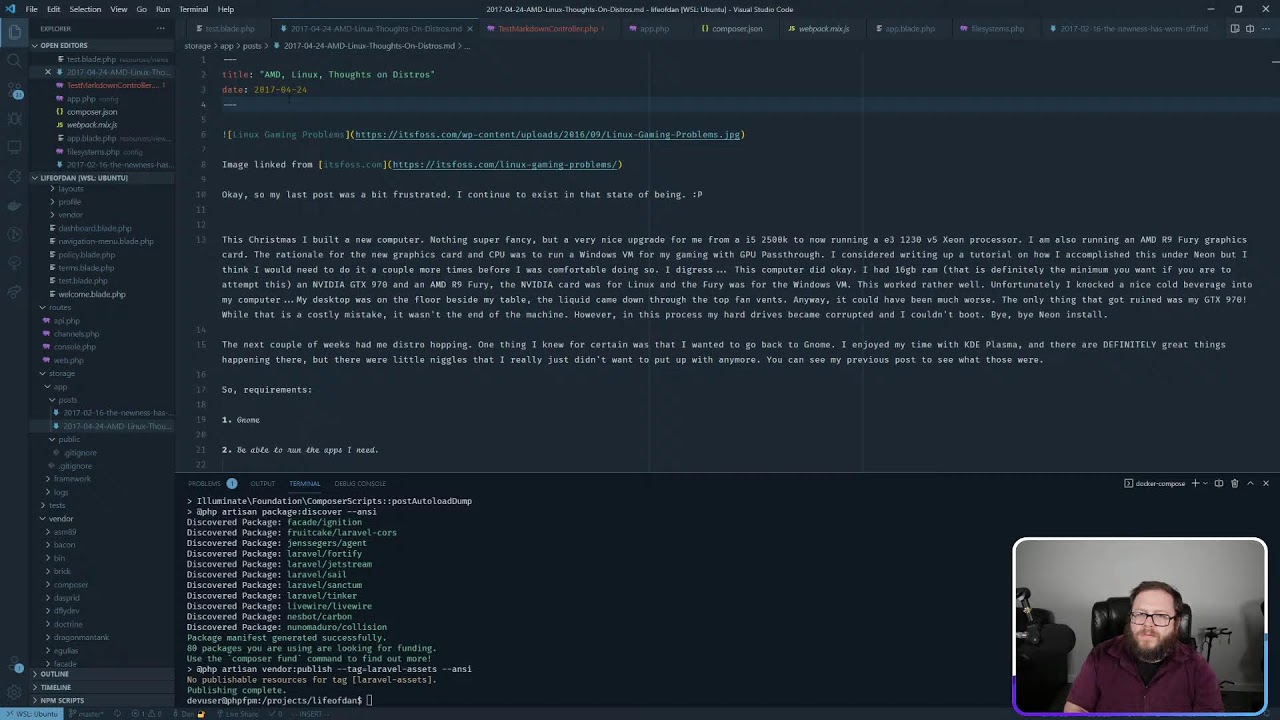Open dashboard.blade.php in file tree
The image size is (1280, 720).
pyautogui.click(x=95, y=228)
